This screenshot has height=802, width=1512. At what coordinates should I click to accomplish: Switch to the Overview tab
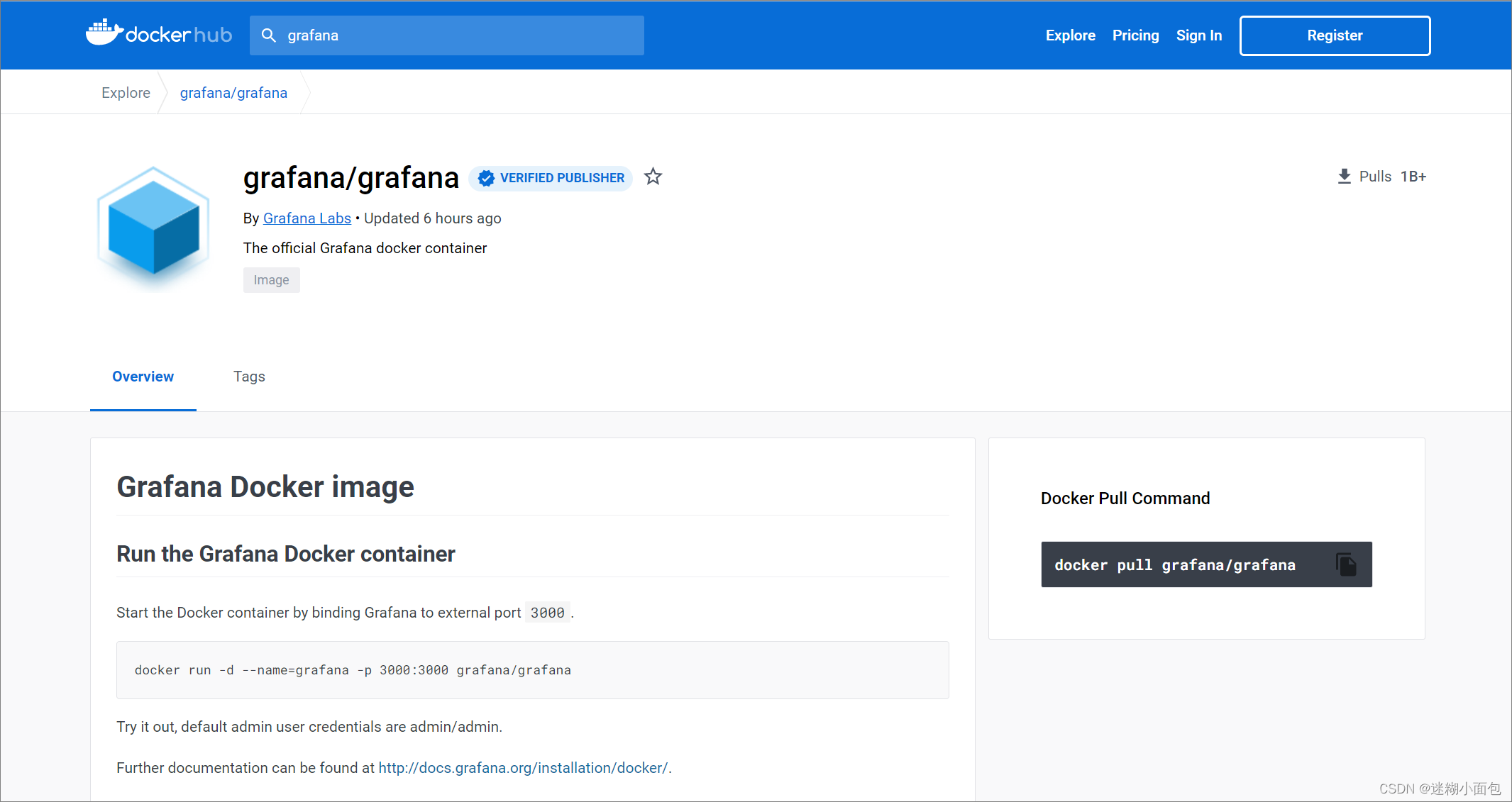click(x=143, y=376)
